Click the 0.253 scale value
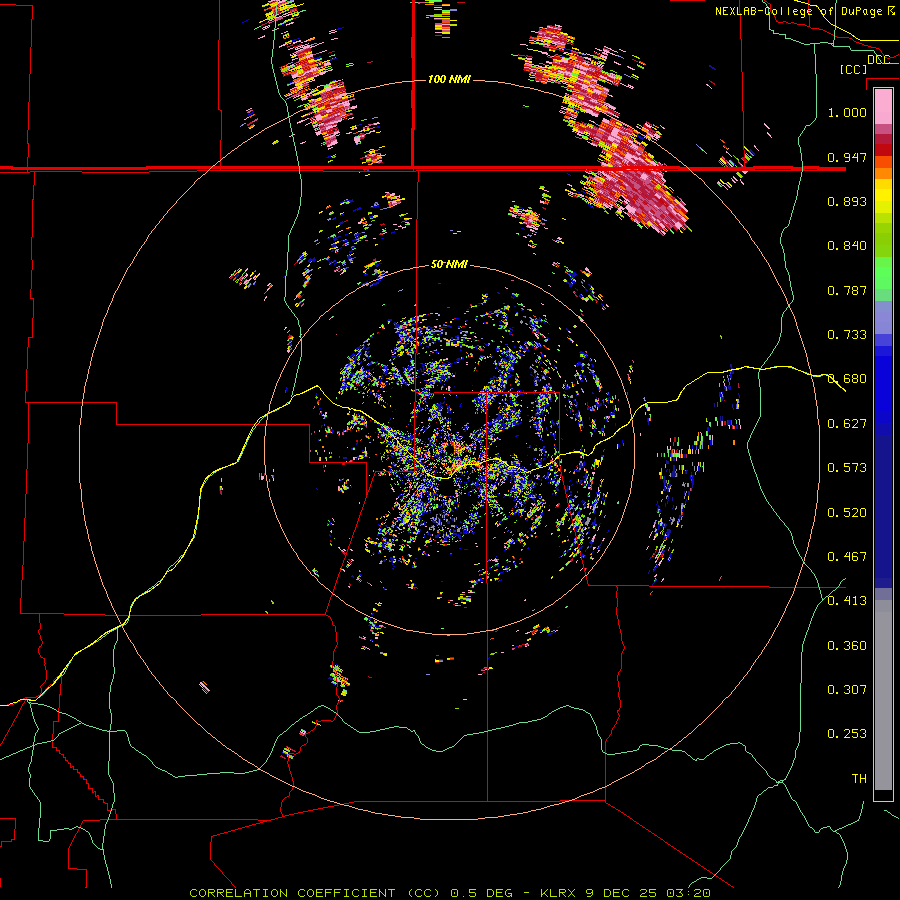This screenshot has width=900, height=900. tap(847, 734)
